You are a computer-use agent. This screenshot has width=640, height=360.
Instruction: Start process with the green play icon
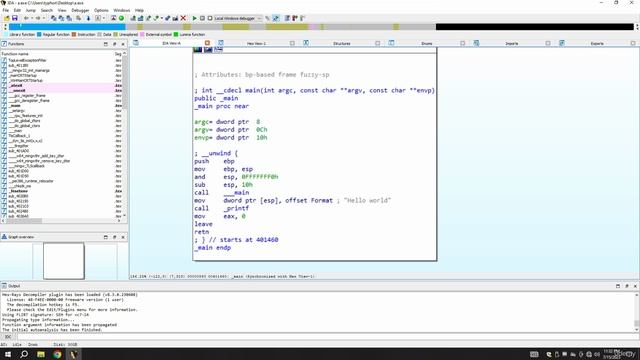coord(194,18)
